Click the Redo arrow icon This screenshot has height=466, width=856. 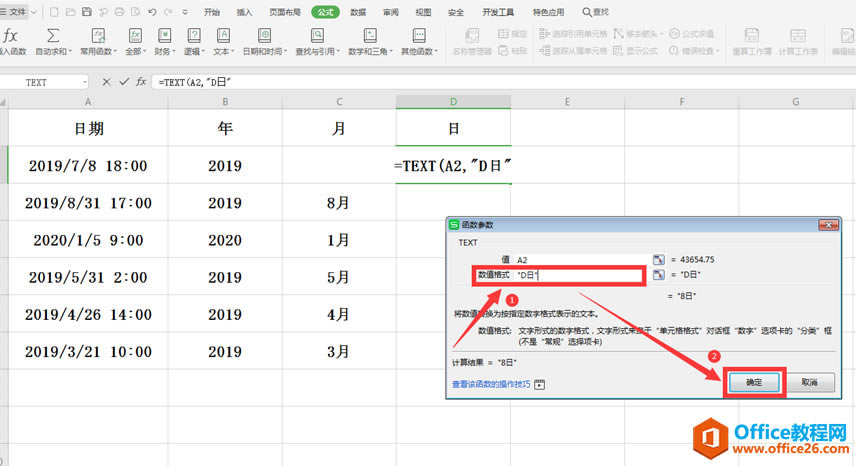pyautogui.click(x=168, y=11)
